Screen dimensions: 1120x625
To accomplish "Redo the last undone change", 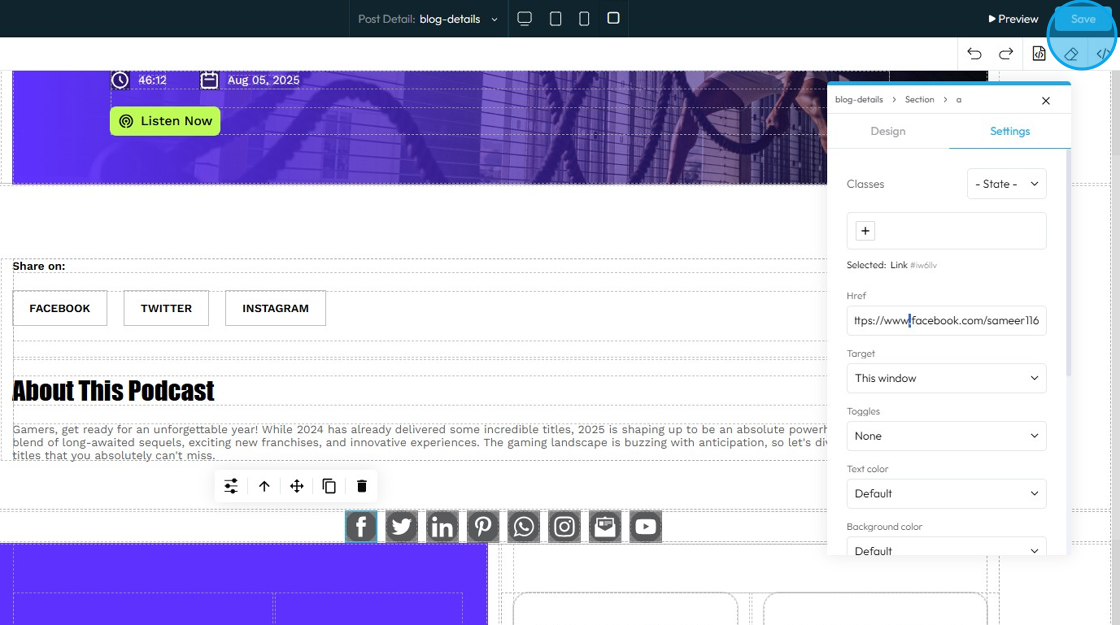I will (1006, 54).
